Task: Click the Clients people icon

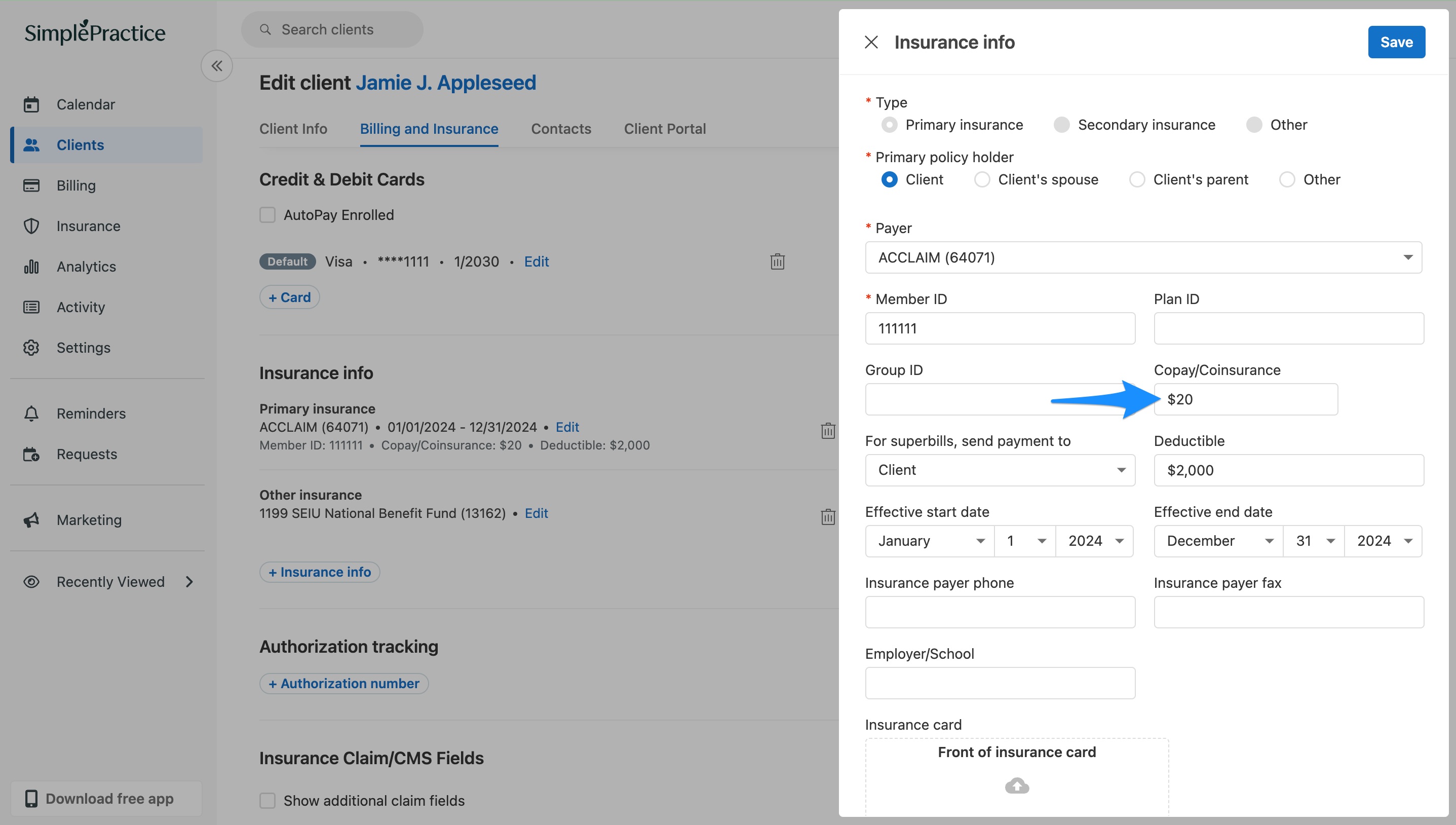Action: click(31, 145)
